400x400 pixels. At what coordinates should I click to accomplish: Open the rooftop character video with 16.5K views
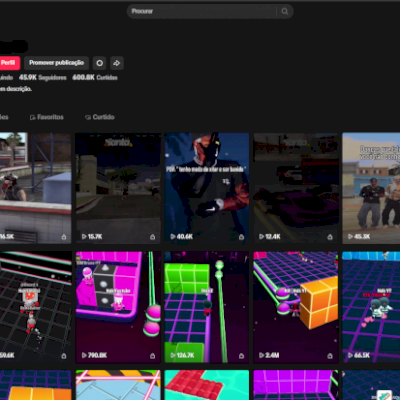click(x=36, y=188)
